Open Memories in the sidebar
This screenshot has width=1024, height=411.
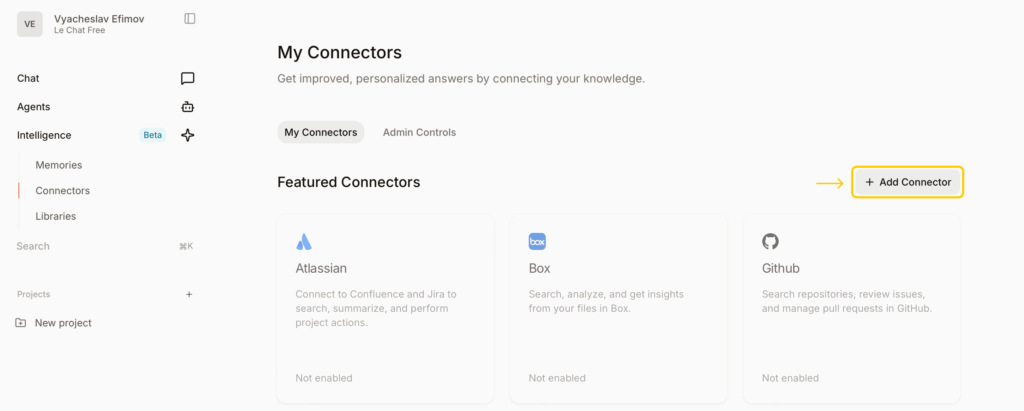tap(59, 165)
